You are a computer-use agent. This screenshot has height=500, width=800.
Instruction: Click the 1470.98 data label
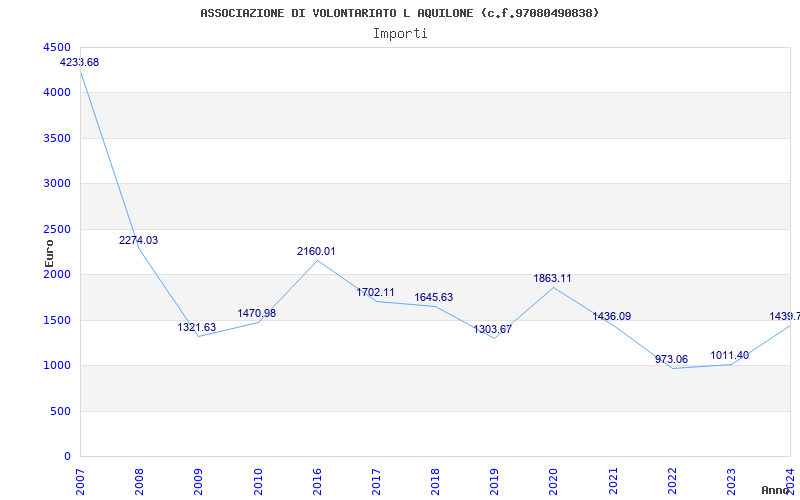tap(256, 313)
